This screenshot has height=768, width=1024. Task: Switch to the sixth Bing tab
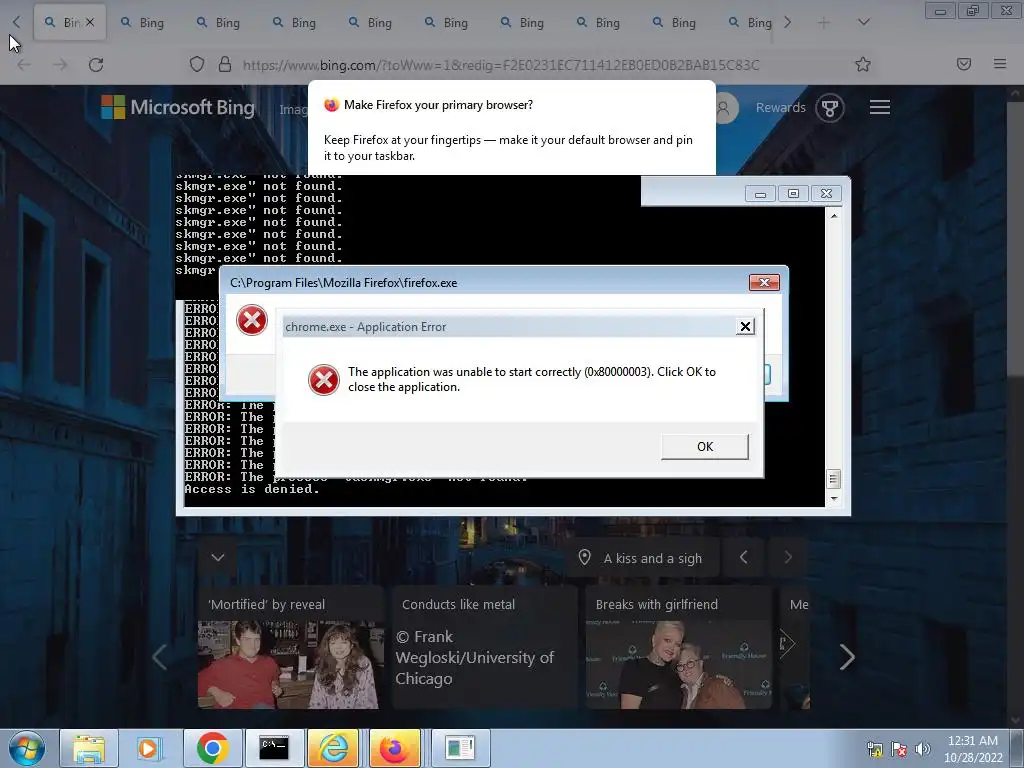(447, 23)
